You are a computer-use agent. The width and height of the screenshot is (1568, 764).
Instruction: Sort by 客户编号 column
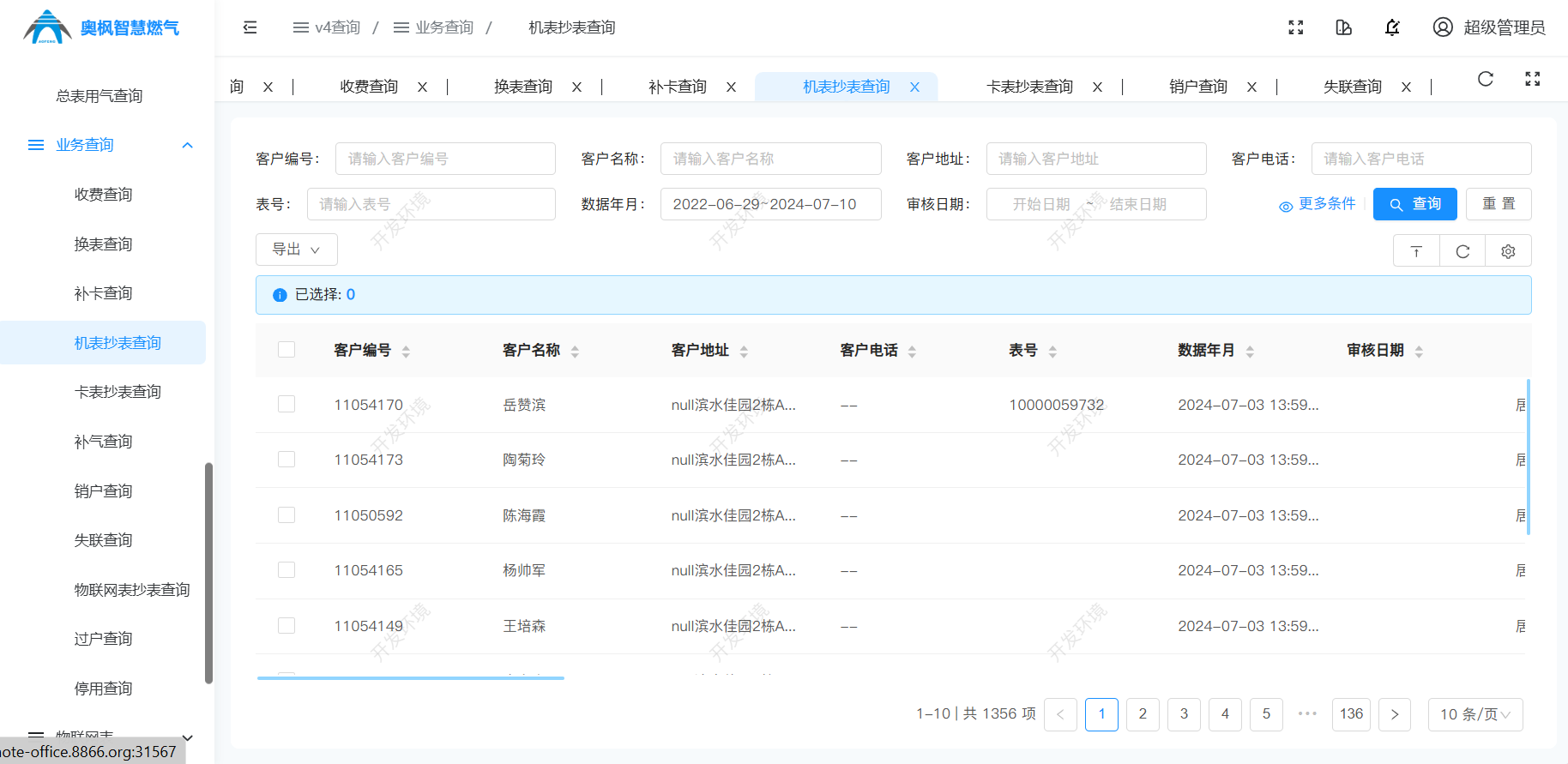pyautogui.click(x=406, y=351)
